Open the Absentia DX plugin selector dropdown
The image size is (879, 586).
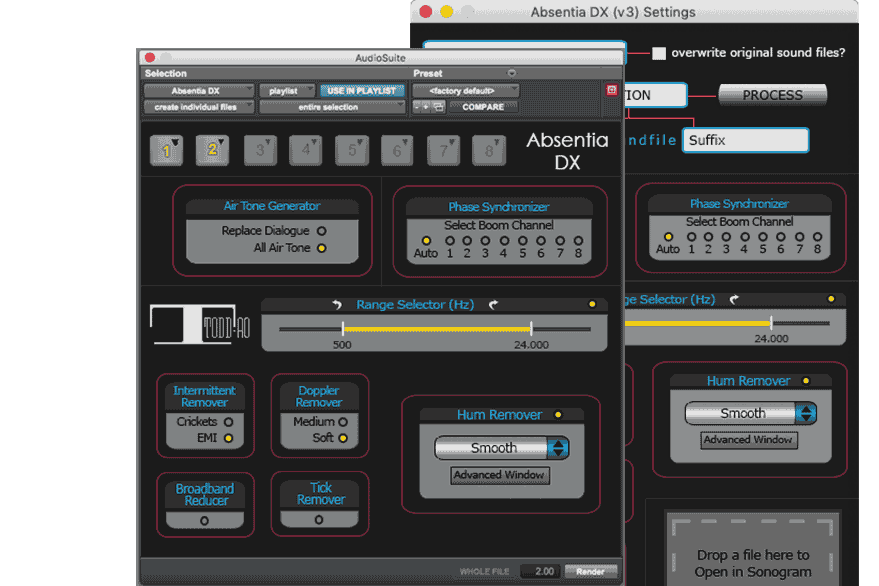pos(199,91)
